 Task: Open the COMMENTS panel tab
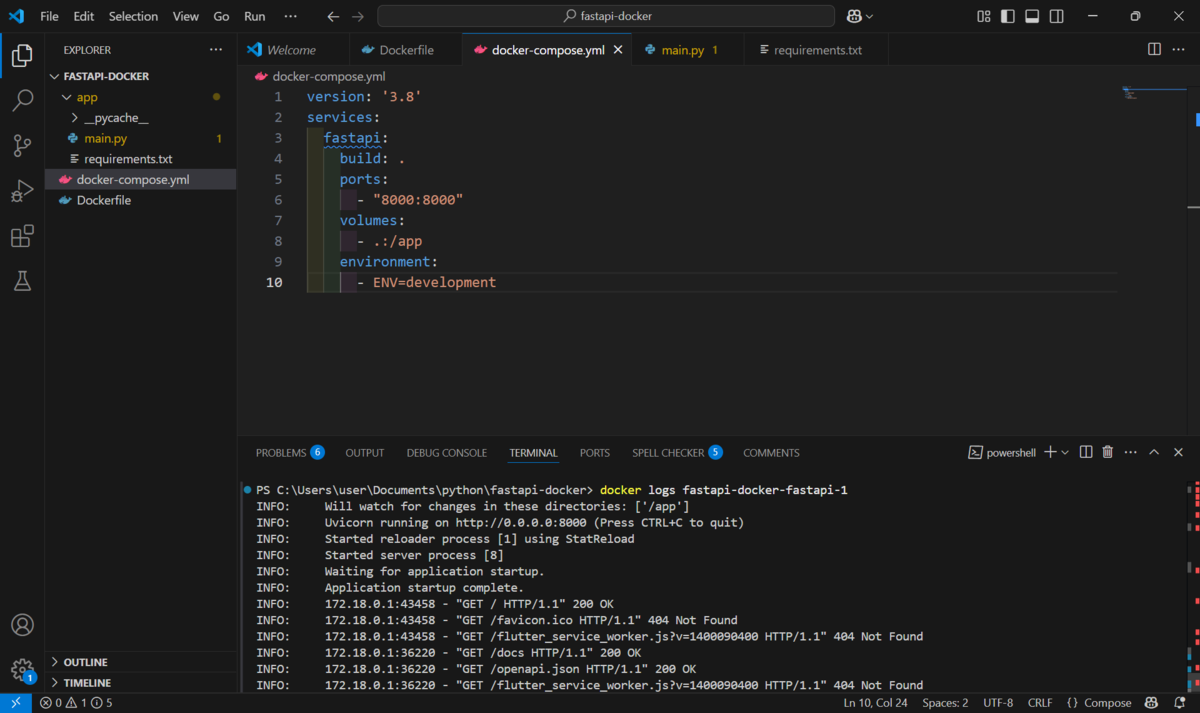pos(771,453)
